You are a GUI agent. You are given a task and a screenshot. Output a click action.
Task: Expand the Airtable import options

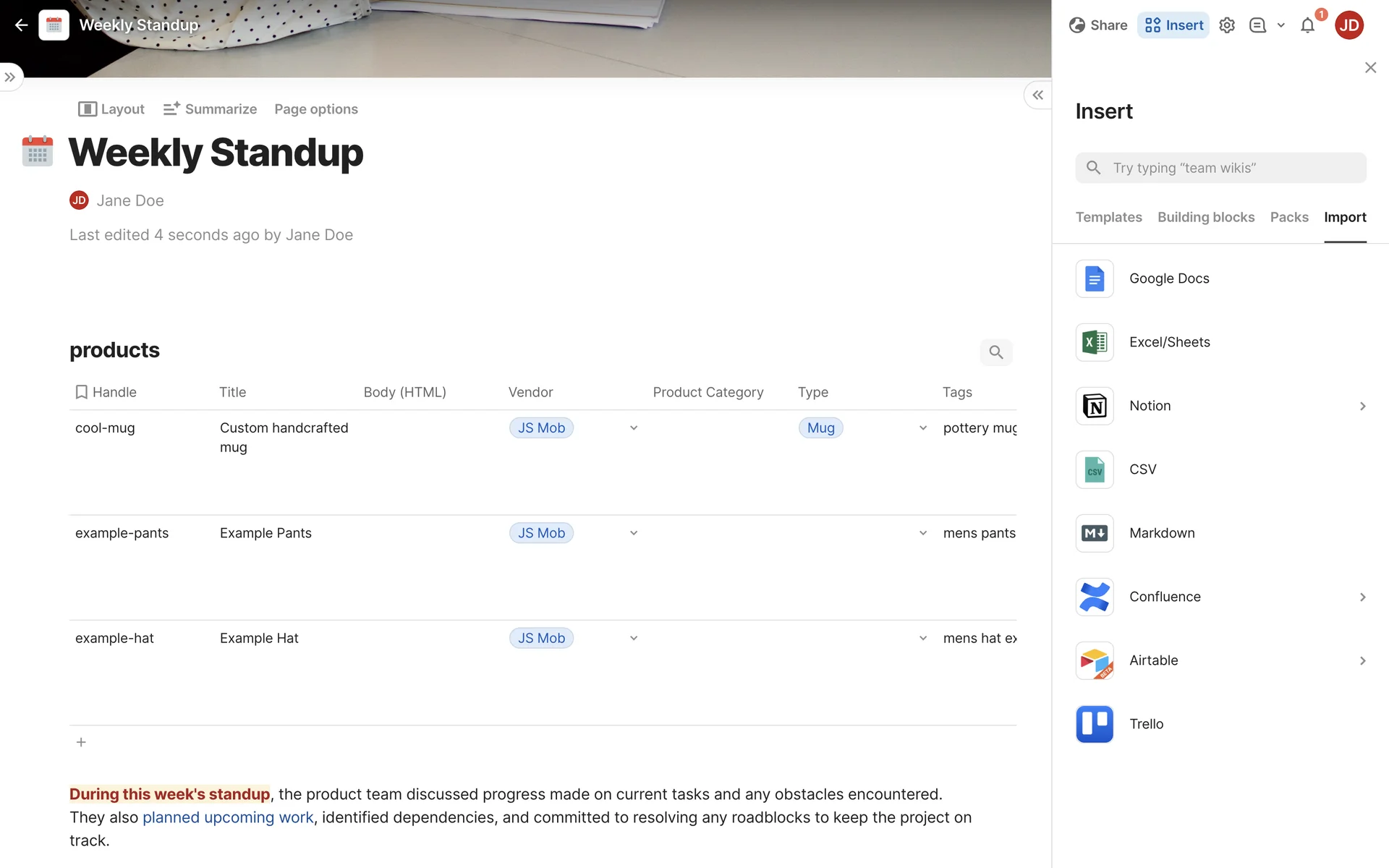(x=1362, y=660)
